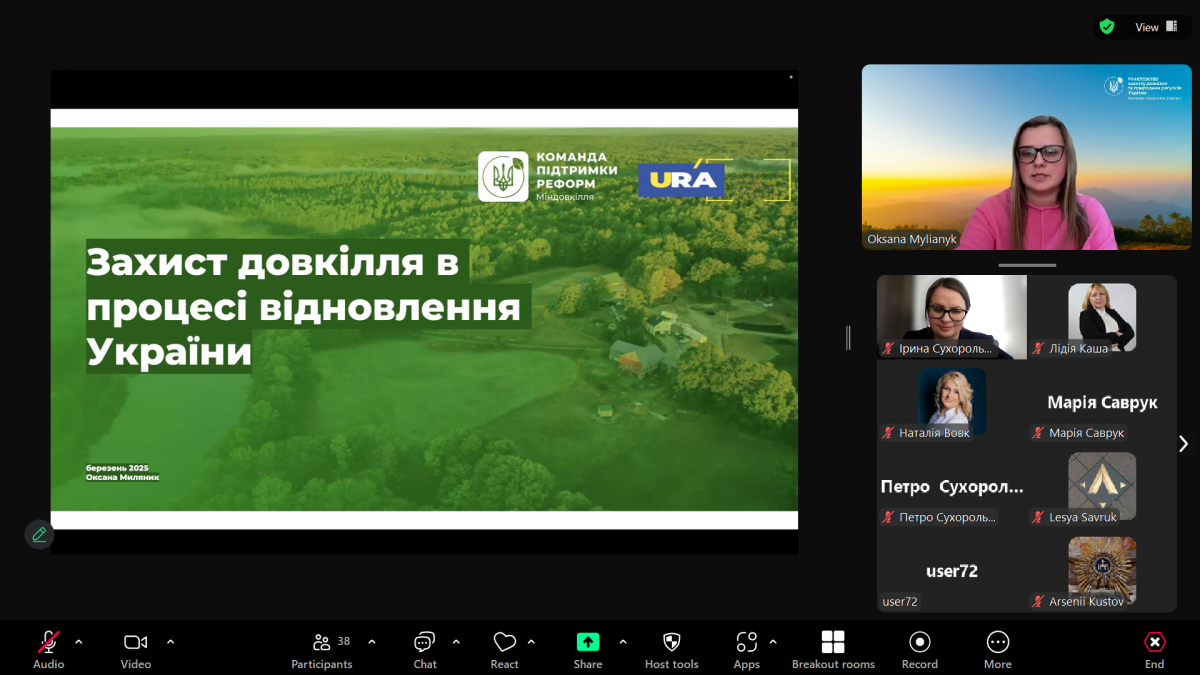1200x675 pixels.
Task: Show next page of participant thumbnails
Action: pyautogui.click(x=1183, y=443)
